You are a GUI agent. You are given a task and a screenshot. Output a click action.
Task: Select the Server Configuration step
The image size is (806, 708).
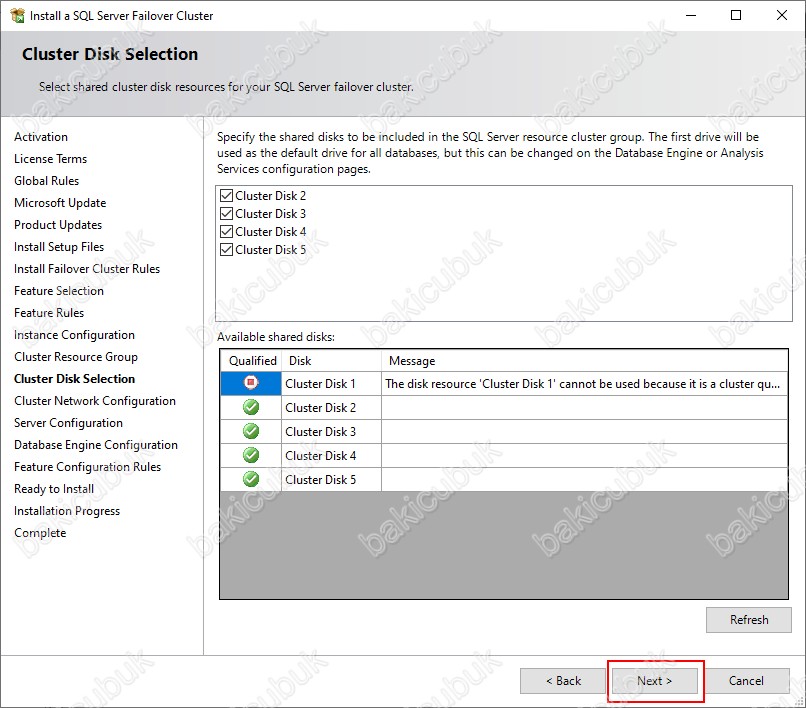pyautogui.click(x=68, y=423)
